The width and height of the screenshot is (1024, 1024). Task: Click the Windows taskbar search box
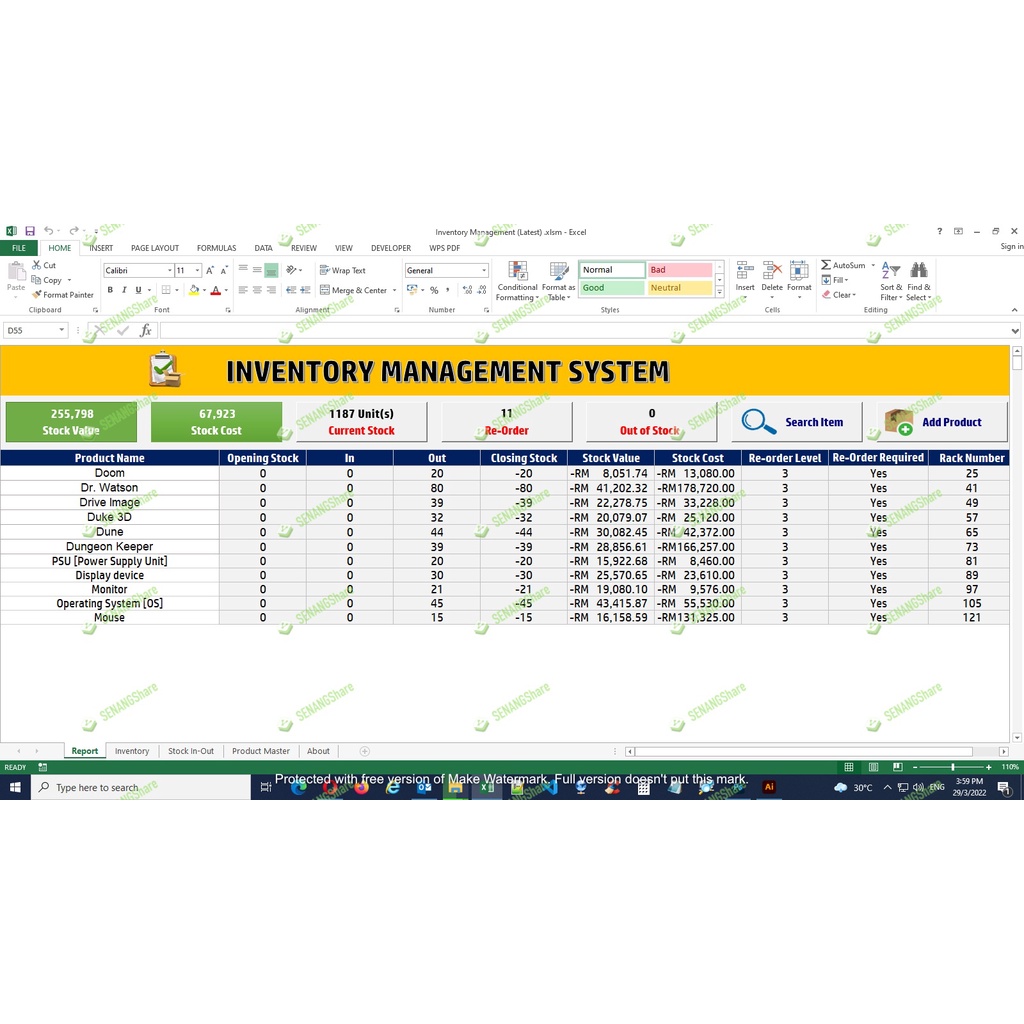pyautogui.click(x=140, y=788)
